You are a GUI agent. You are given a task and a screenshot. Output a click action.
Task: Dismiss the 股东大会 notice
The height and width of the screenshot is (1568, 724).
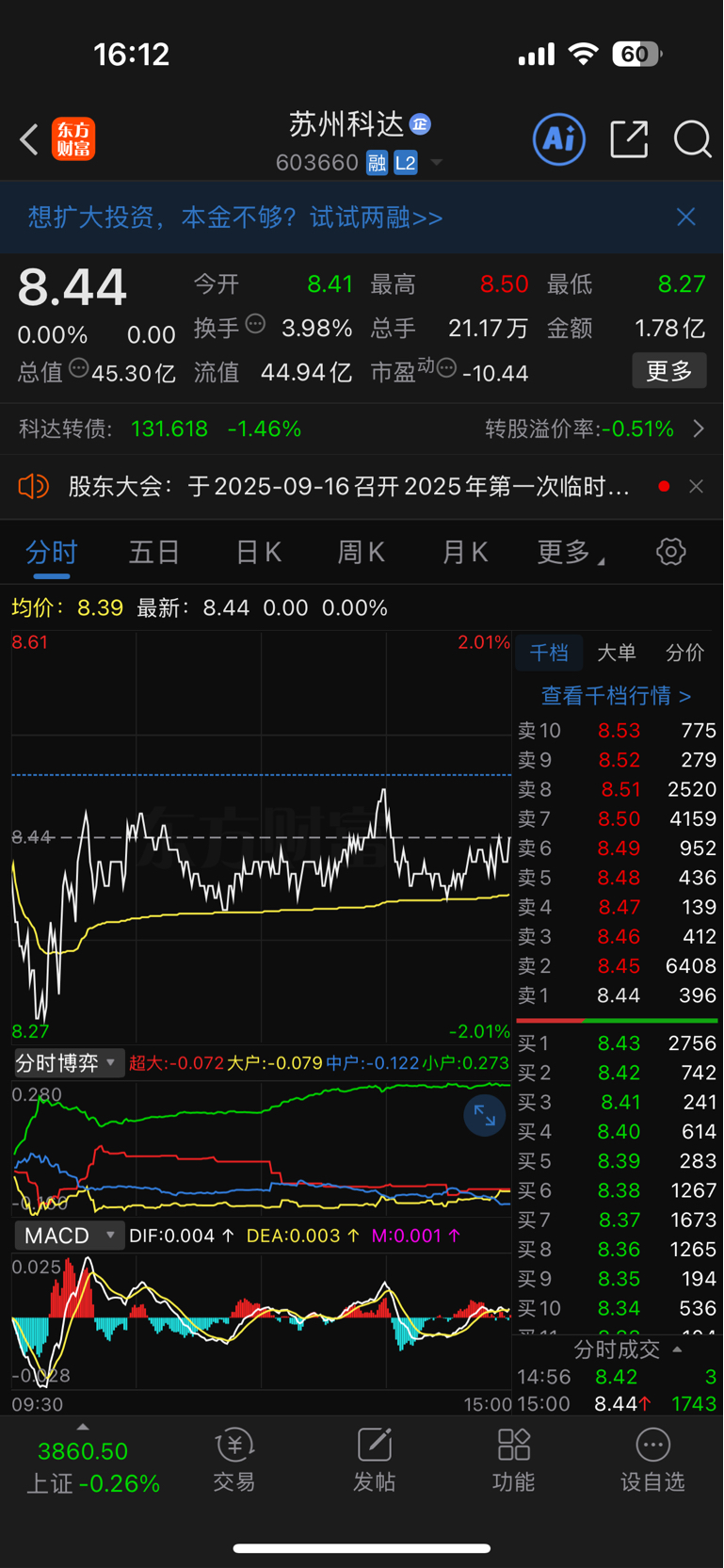tap(697, 486)
